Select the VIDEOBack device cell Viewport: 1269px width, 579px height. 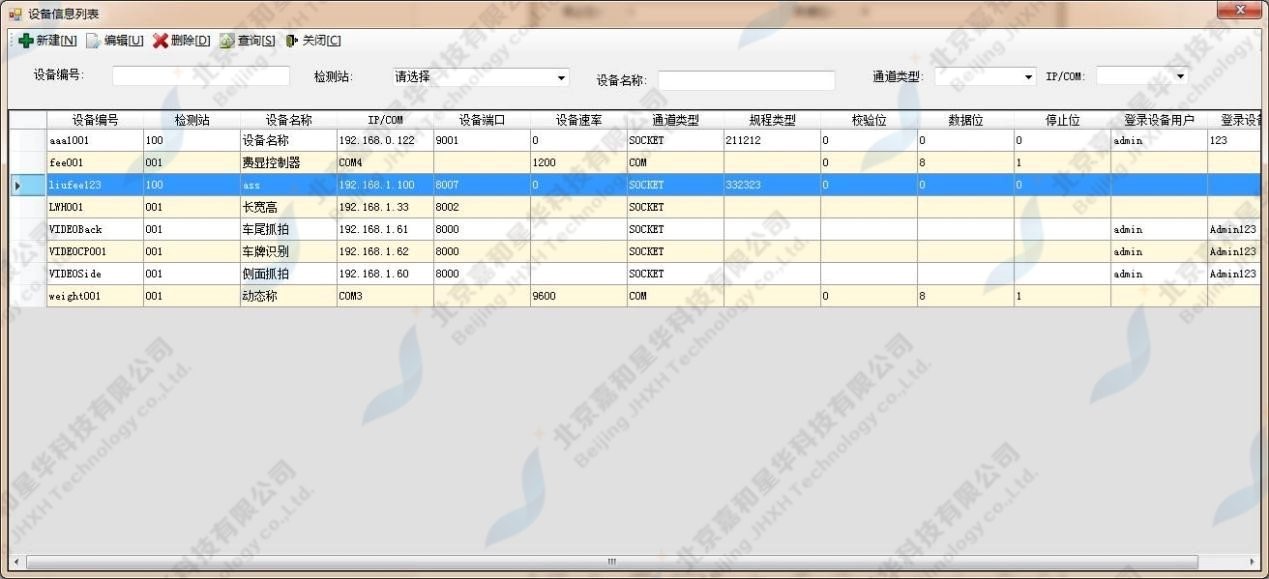pos(95,229)
